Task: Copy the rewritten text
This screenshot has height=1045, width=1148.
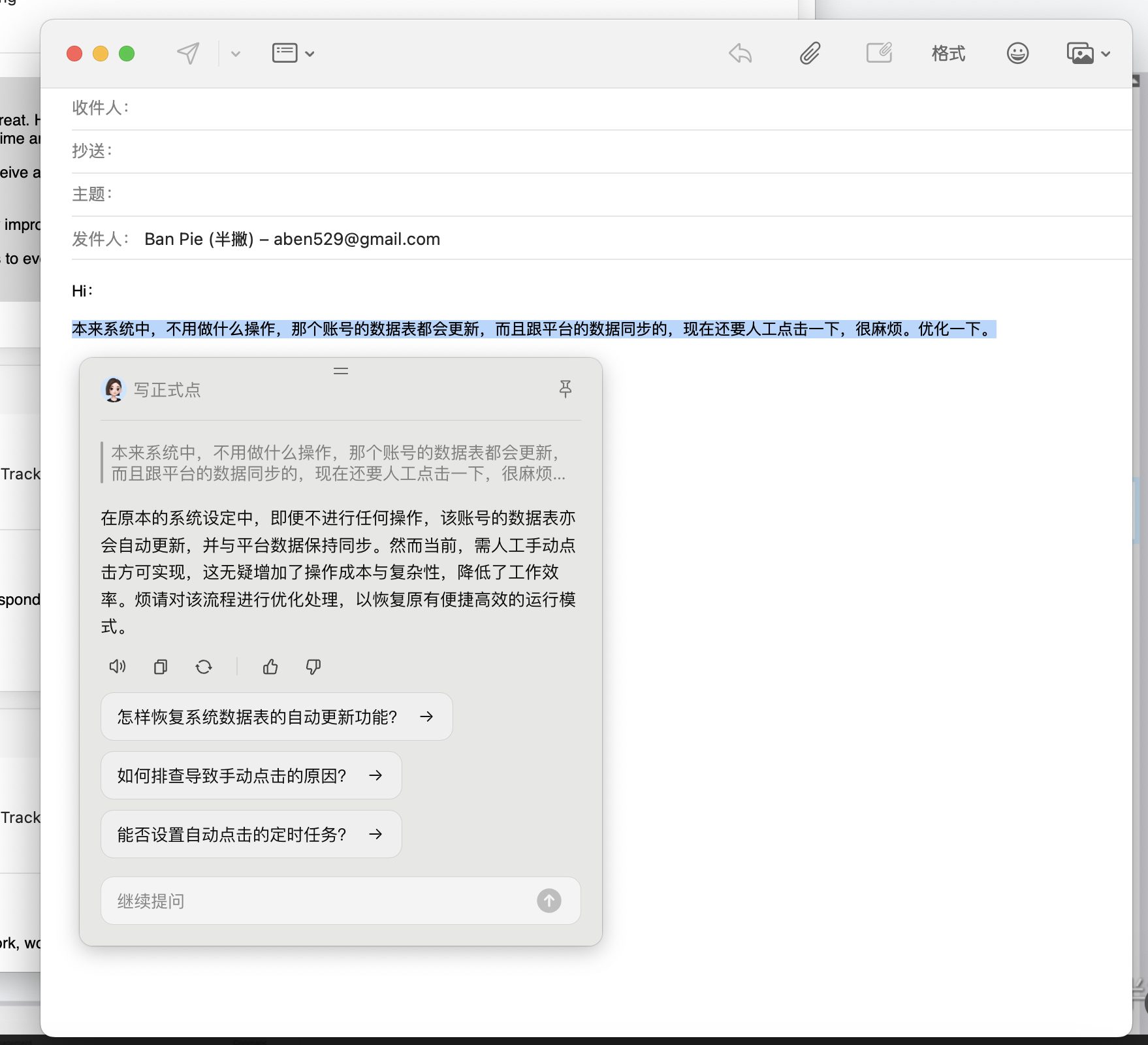Action: (x=161, y=667)
